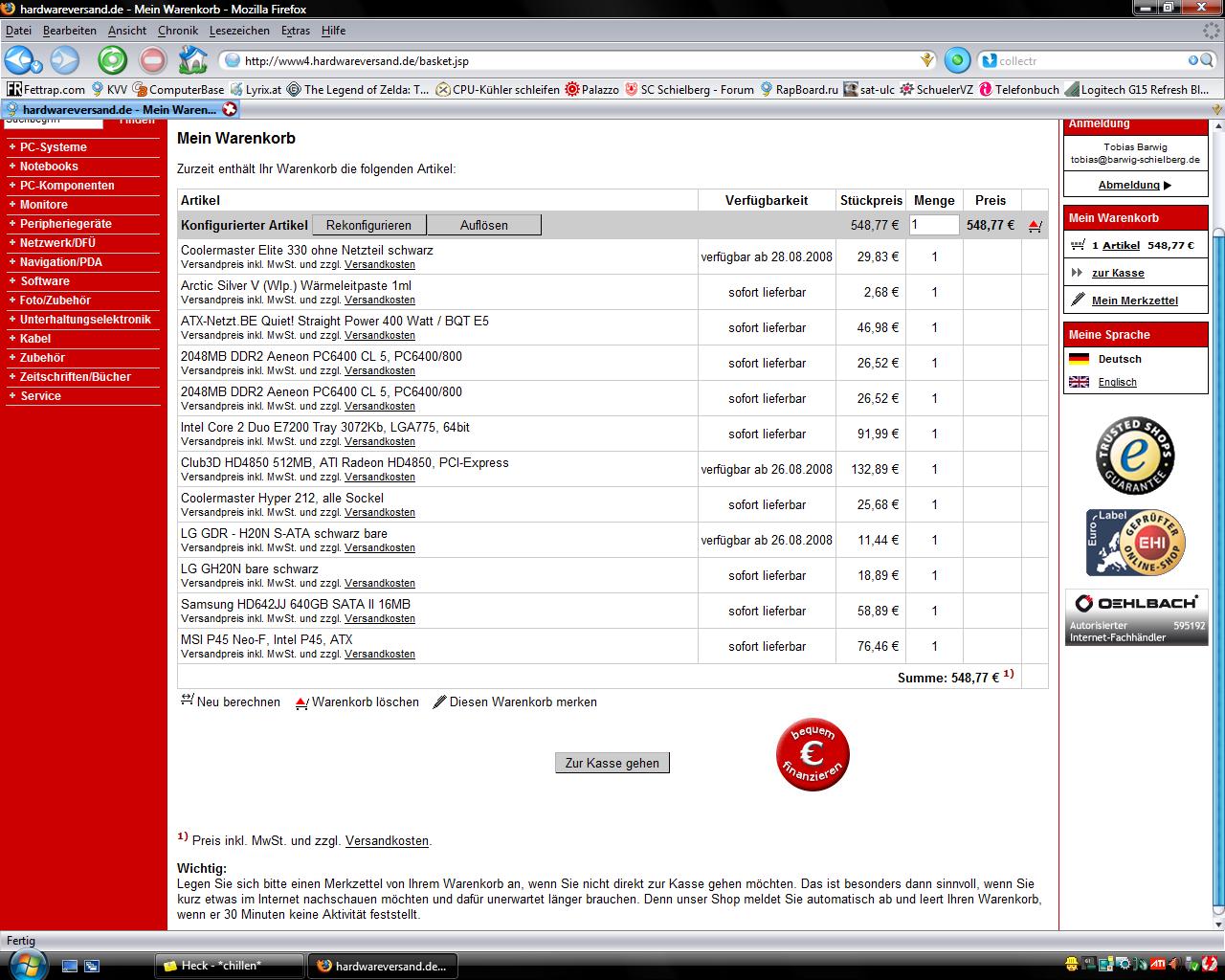
Task: Click the Neu berechnen recalculate cart icon
Action: point(188,701)
